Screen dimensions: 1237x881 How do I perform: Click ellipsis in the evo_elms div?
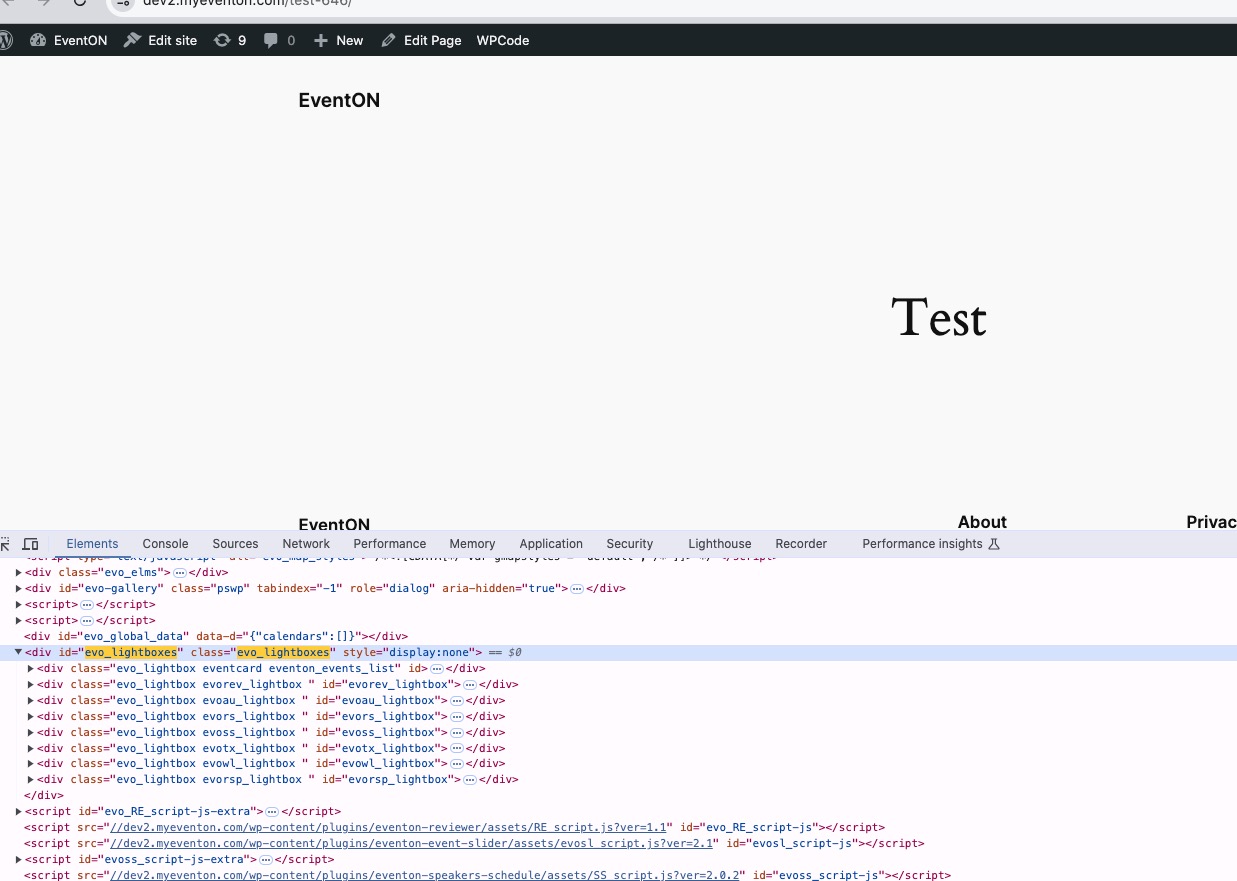[x=180, y=572]
